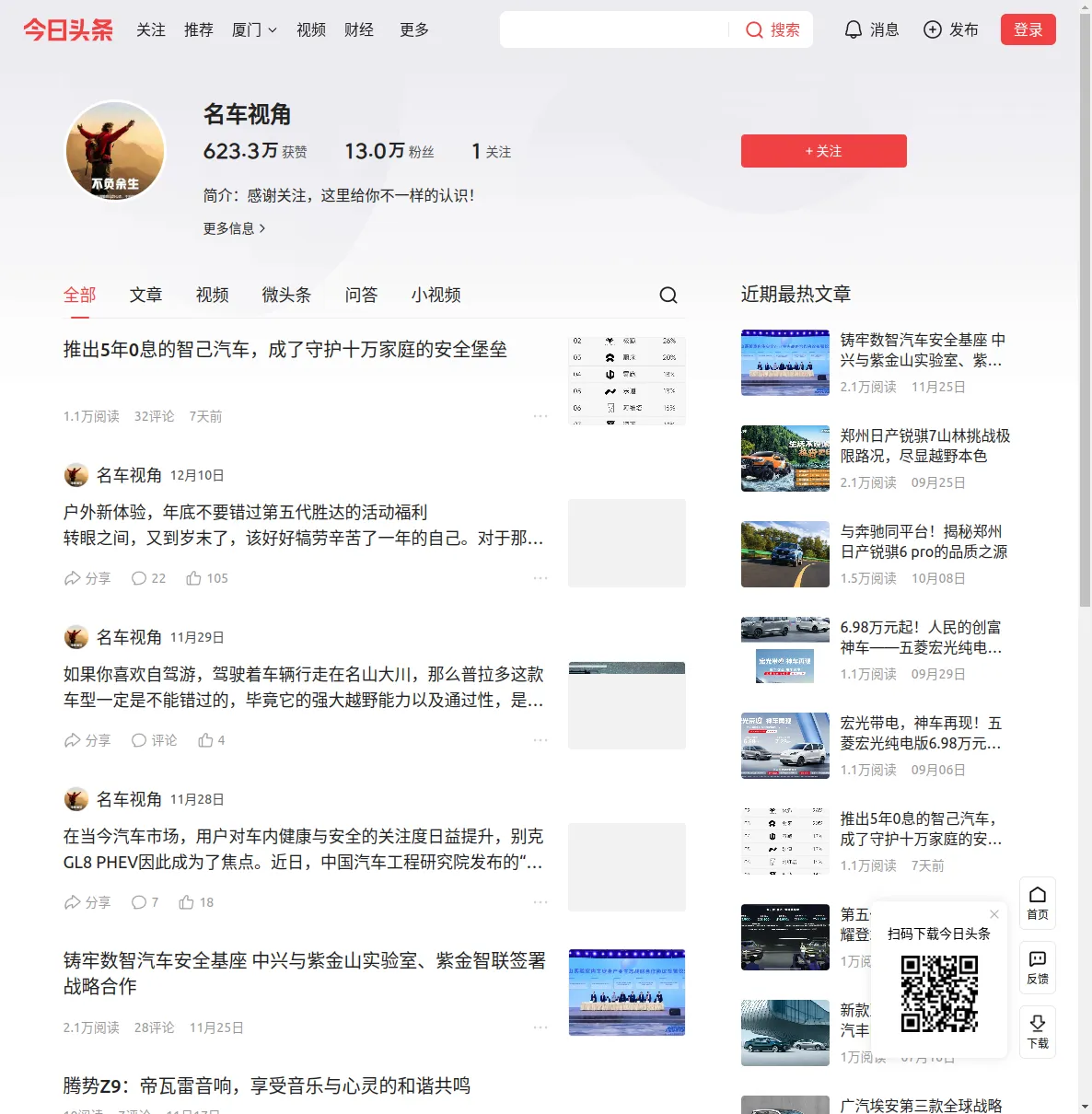The width and height of the screenshot is (1092, 1114).
Task: Click thumbnail of 铸牢数智汽车 sidebar article
Action: (785, 363)
